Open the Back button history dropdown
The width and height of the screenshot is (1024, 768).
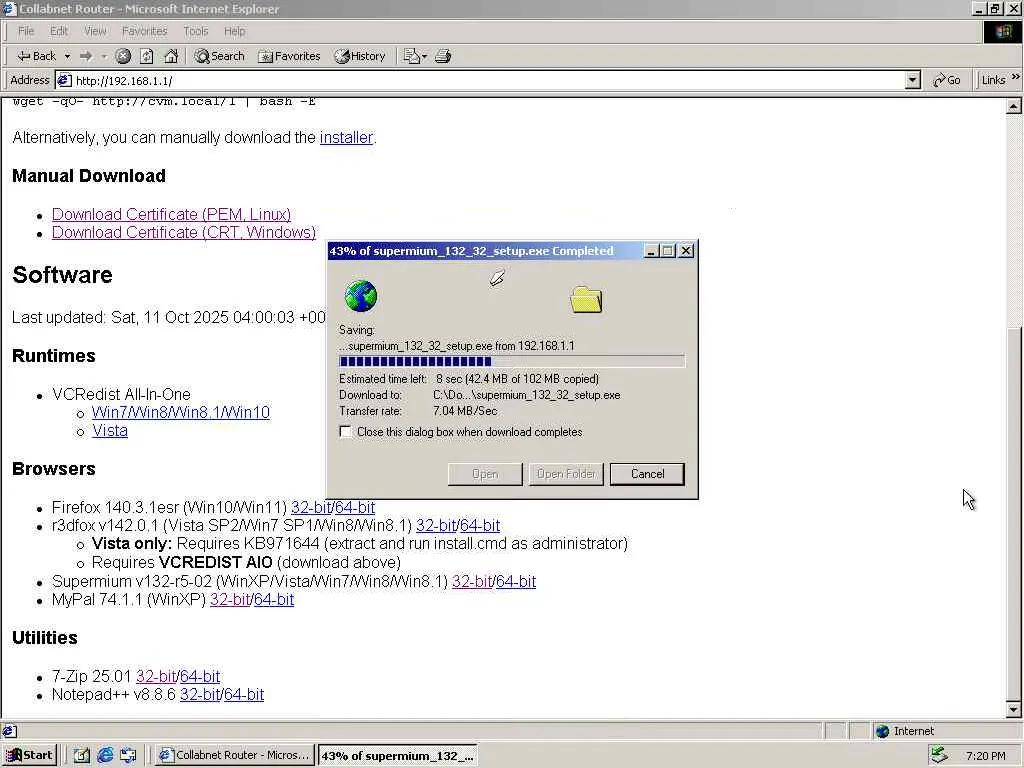click(x=67, y=56)
